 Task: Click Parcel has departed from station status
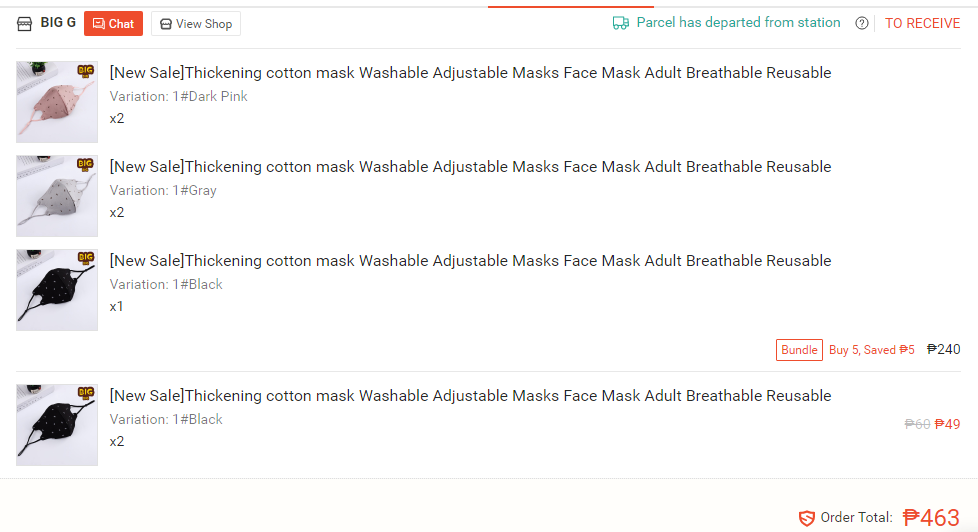pos(738,23)
